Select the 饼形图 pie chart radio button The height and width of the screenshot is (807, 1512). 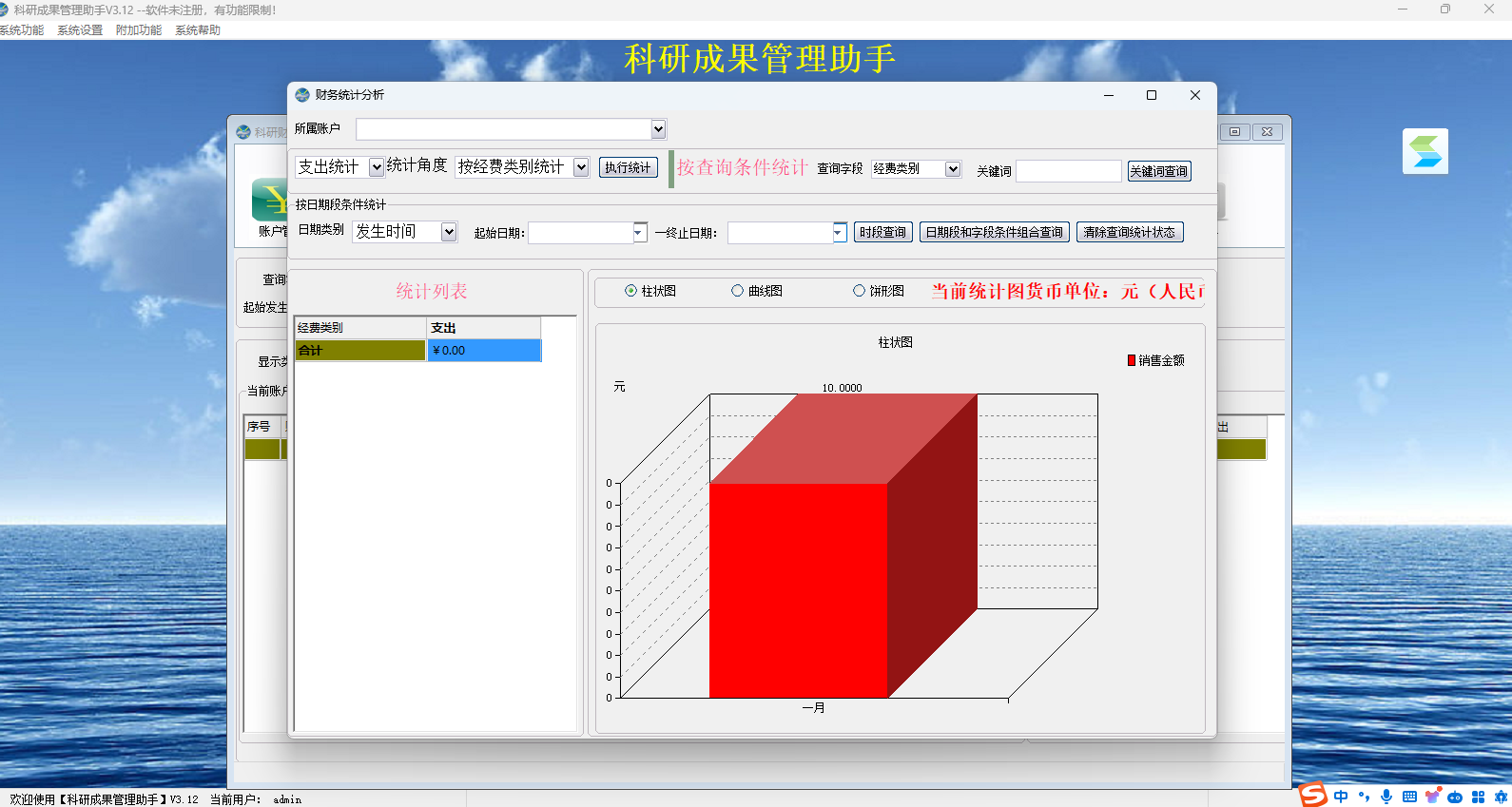click(859, 291)
